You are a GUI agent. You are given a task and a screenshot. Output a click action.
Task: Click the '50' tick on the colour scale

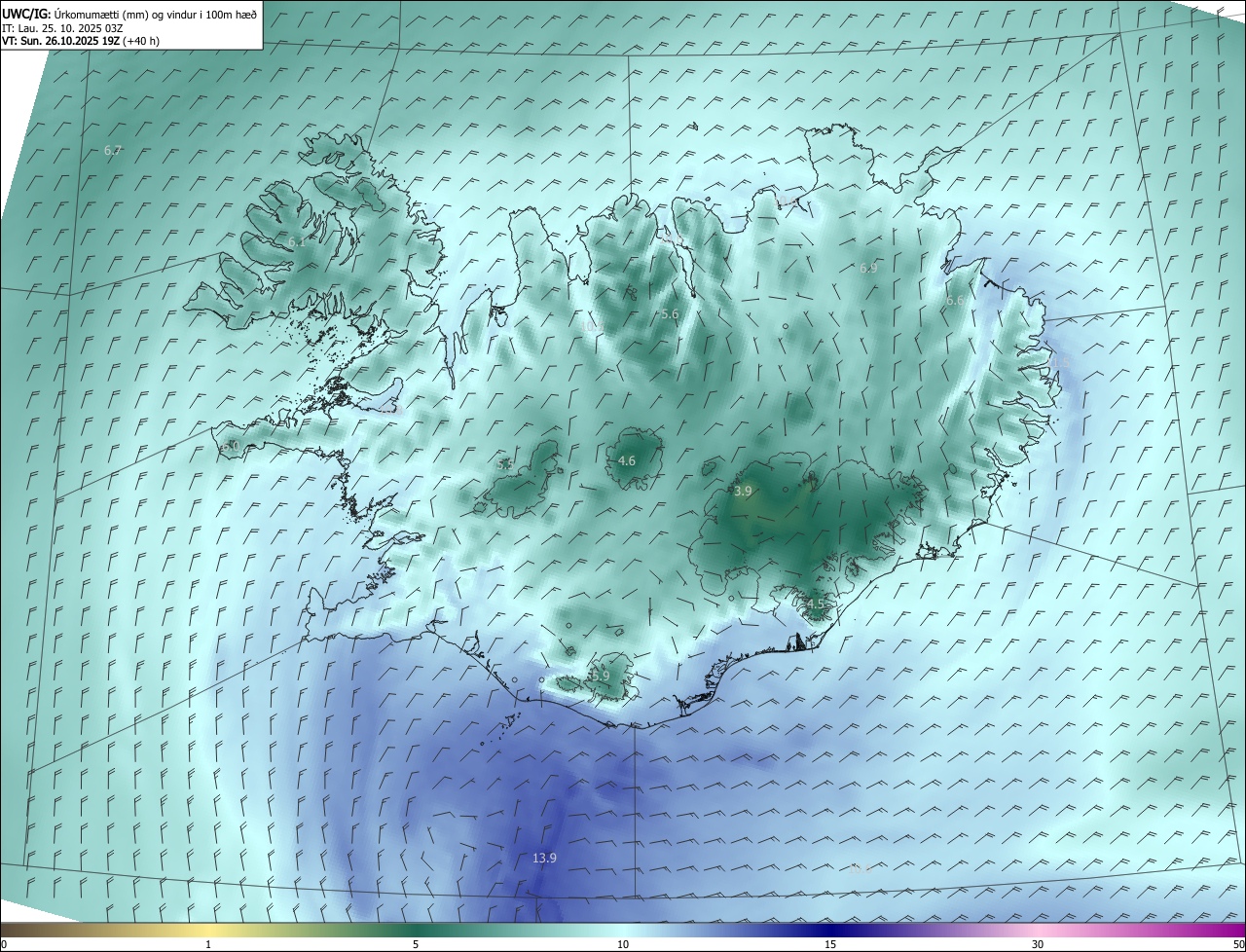1238,944
